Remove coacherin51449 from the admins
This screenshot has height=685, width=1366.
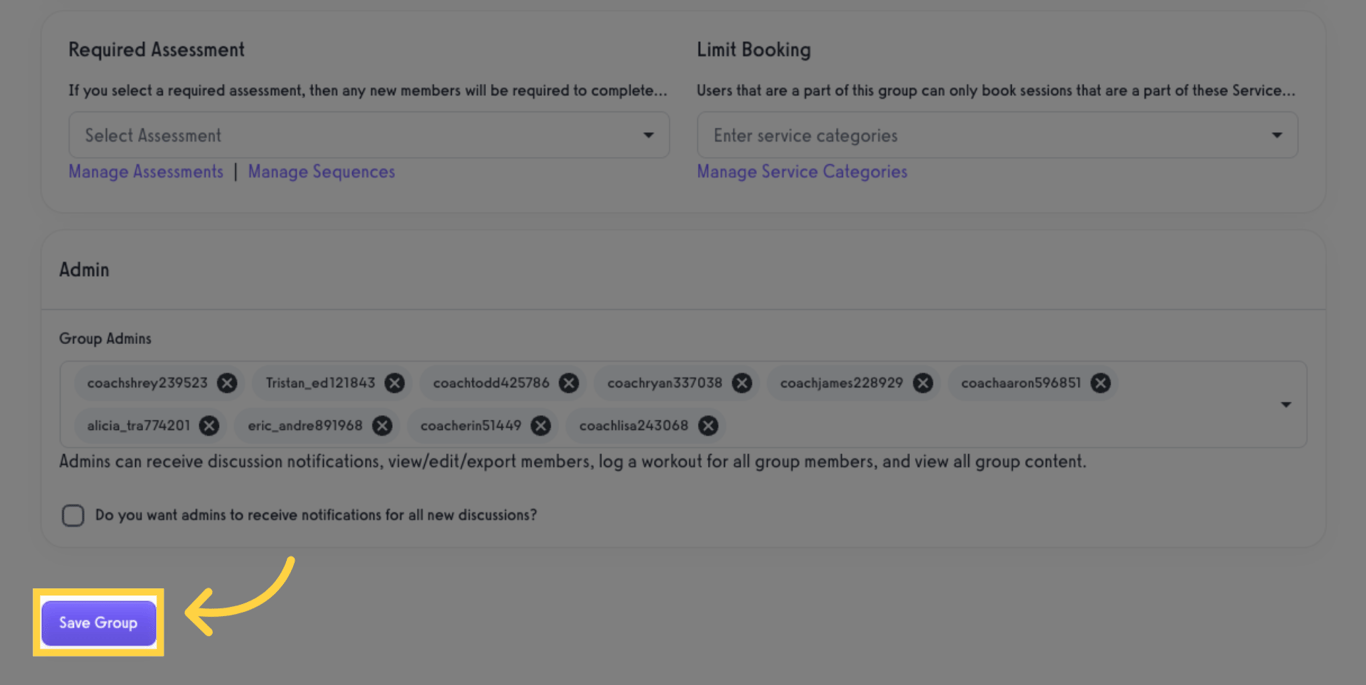point(540,425)
